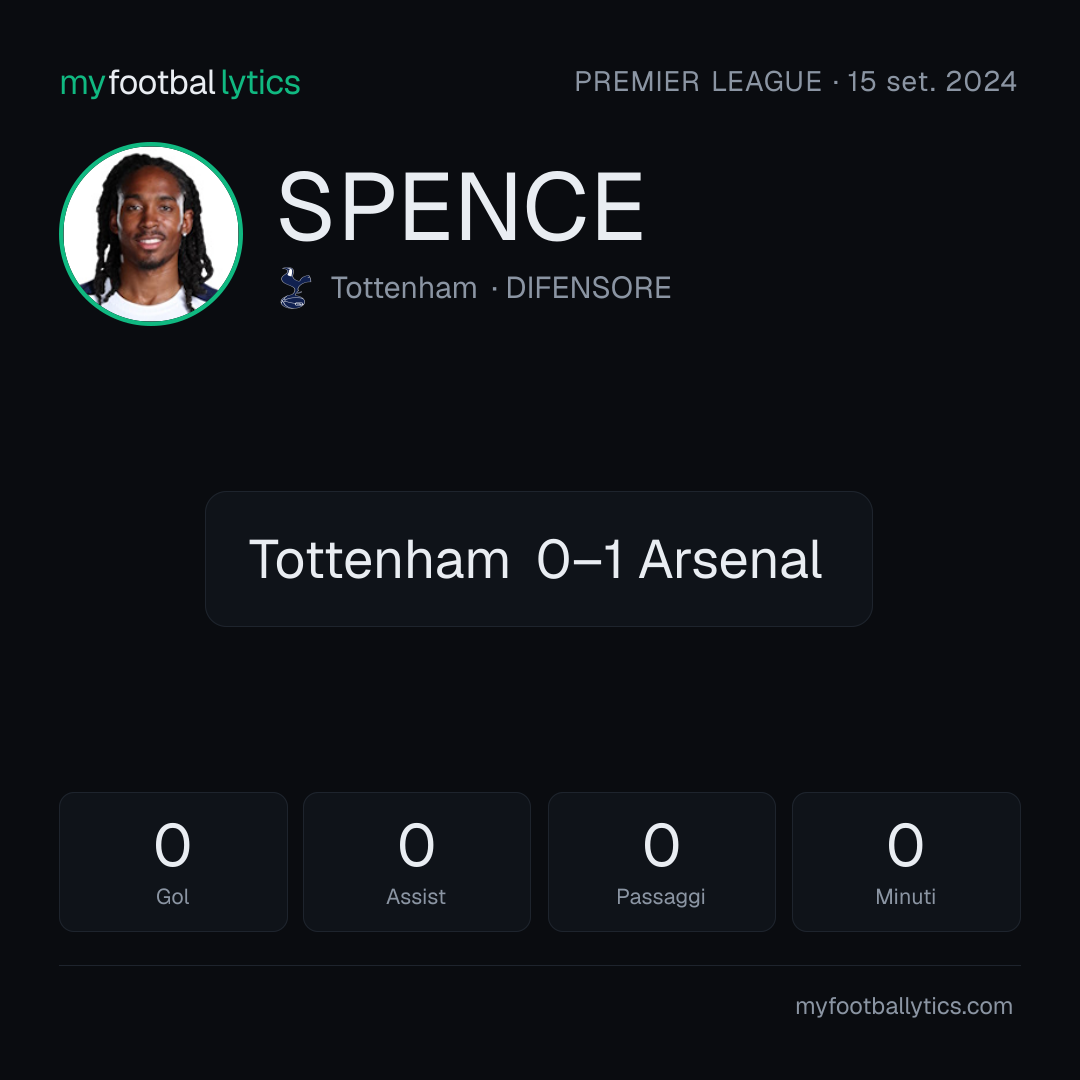Click the zero value above Minuti

(905, 845)
